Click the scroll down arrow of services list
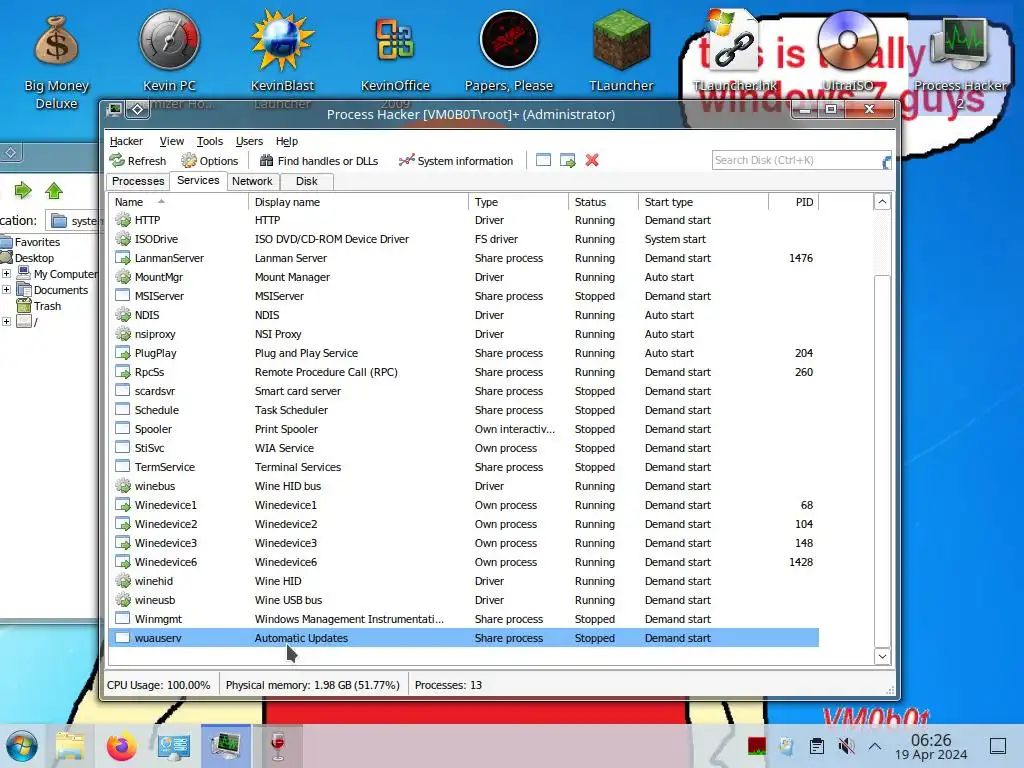Screen dimensions: 1024x768 pyautogui.click(x=882, y=656)
